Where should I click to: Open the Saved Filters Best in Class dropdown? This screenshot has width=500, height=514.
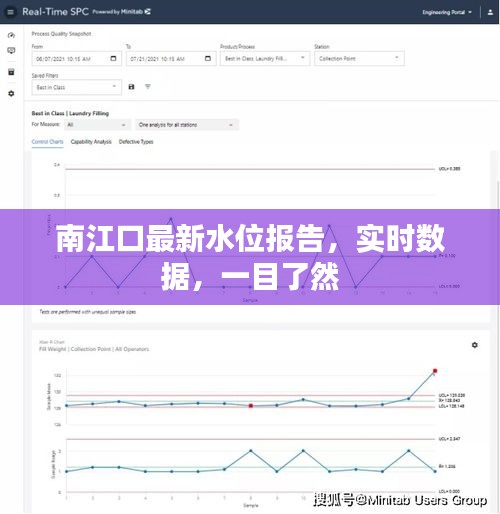tap(77, 87)
